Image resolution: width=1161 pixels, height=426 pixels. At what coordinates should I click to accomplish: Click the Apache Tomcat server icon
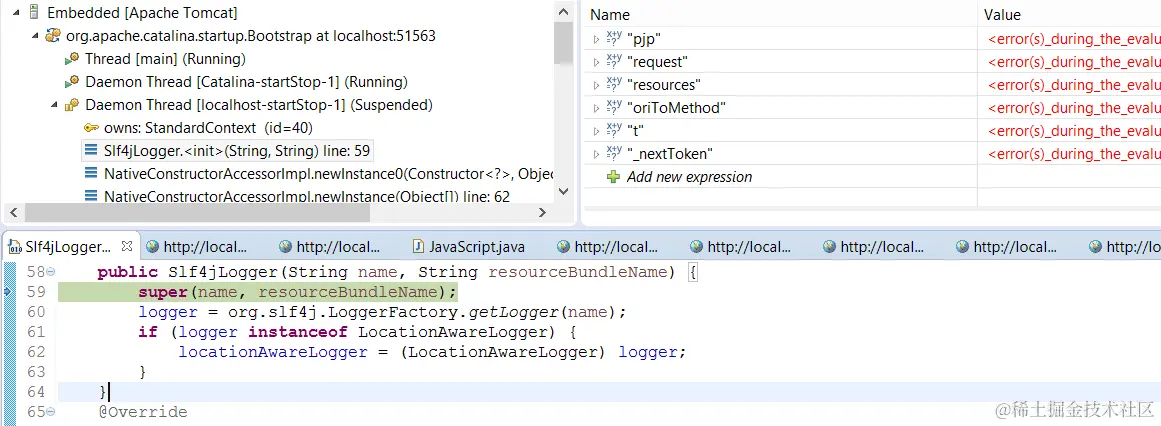[x=33, y=12]
